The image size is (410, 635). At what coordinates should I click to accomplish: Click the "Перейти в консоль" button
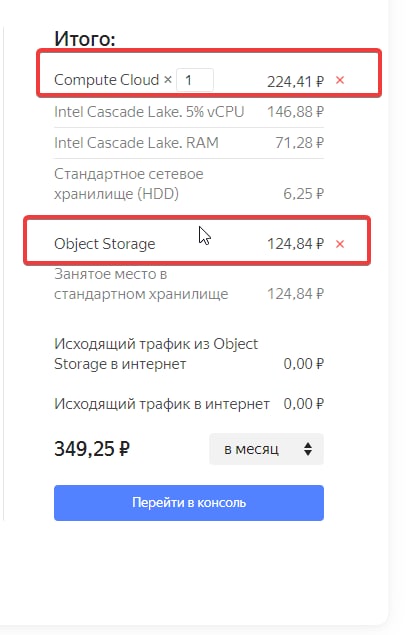[x=189, y=503]
